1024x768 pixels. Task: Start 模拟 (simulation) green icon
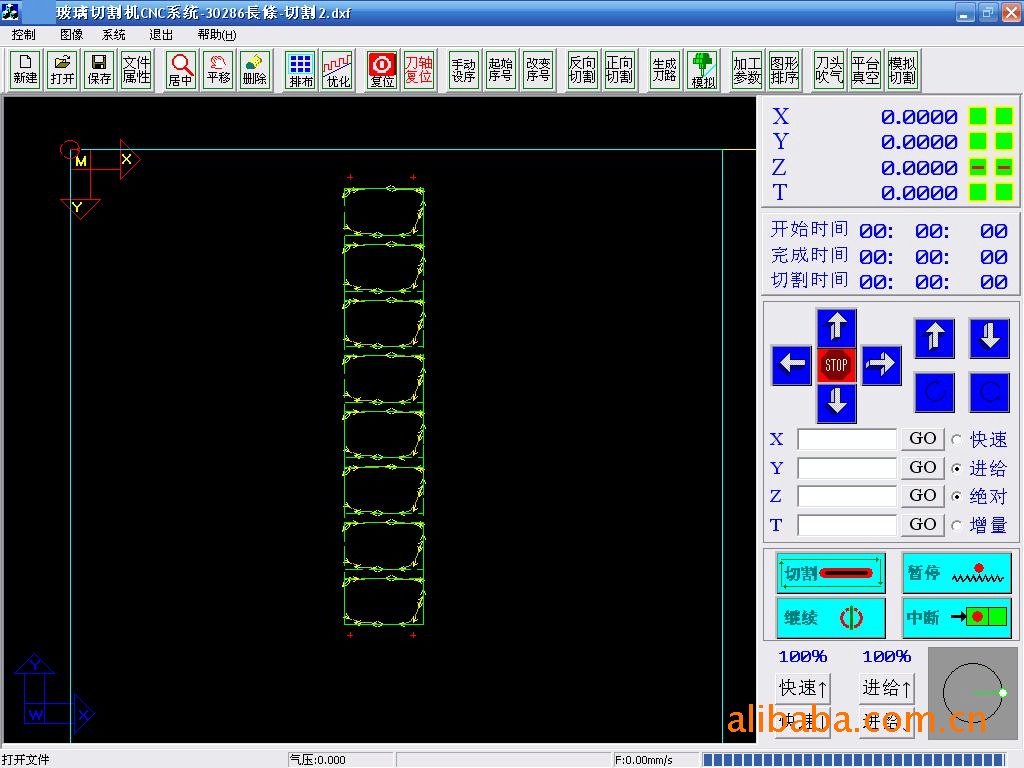703,69
